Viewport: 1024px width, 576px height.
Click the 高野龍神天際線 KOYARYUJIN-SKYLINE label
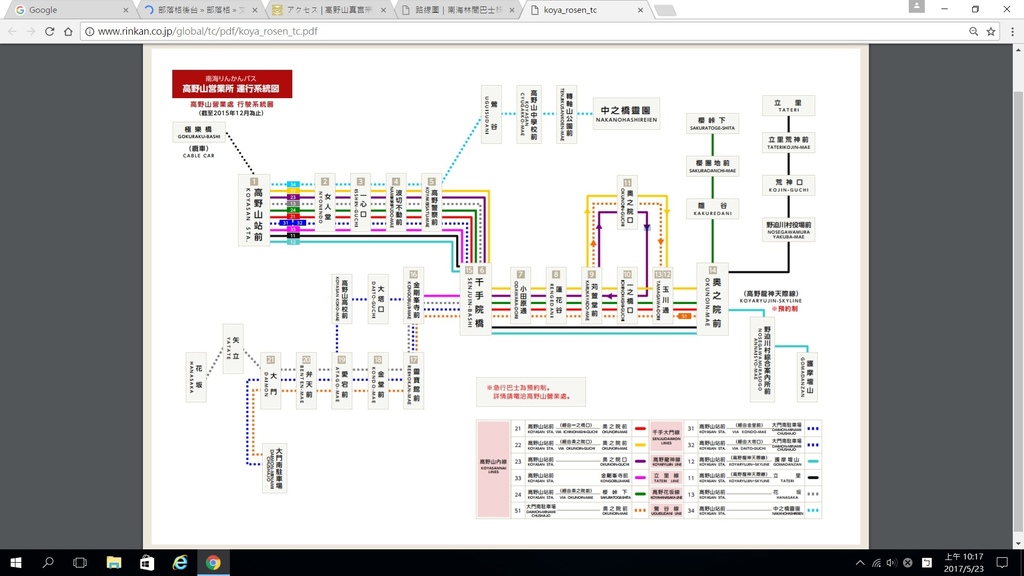pyautogui.click(x=771, y=297)
